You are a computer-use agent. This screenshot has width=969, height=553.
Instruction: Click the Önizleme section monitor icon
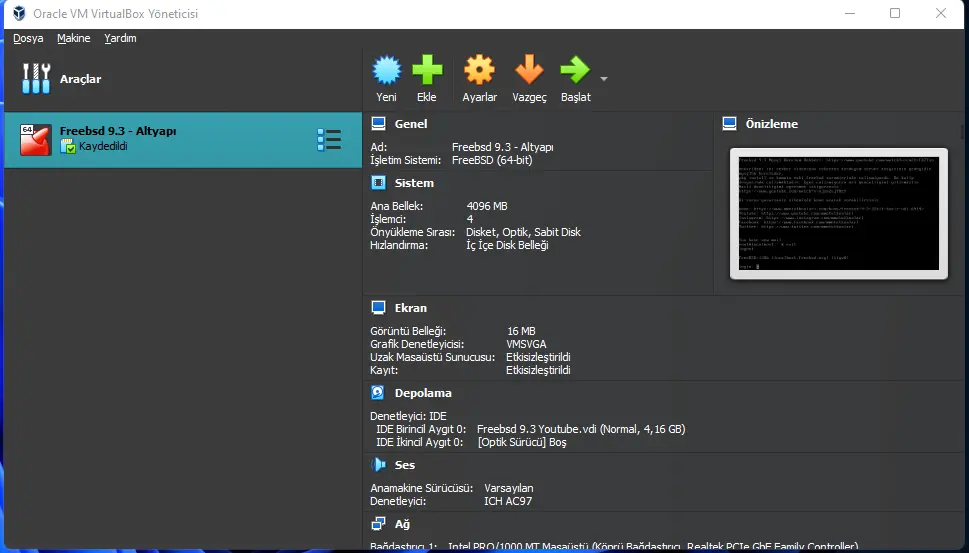click(729, 124)
